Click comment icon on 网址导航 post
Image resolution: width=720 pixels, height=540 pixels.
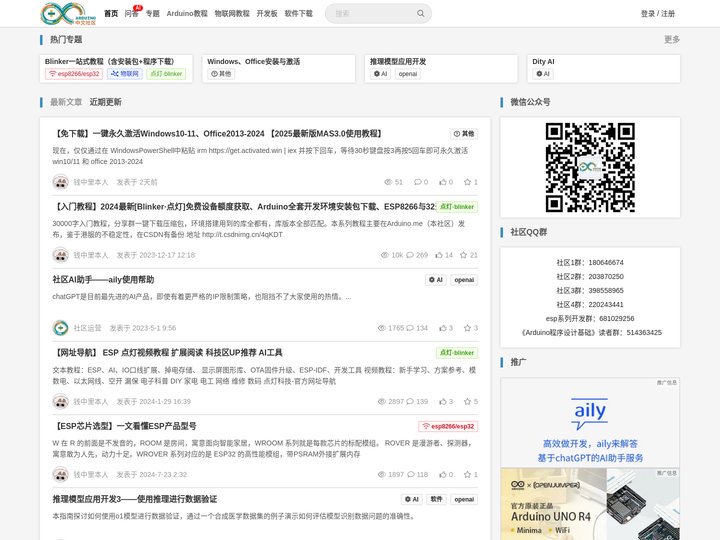[411, 401]
